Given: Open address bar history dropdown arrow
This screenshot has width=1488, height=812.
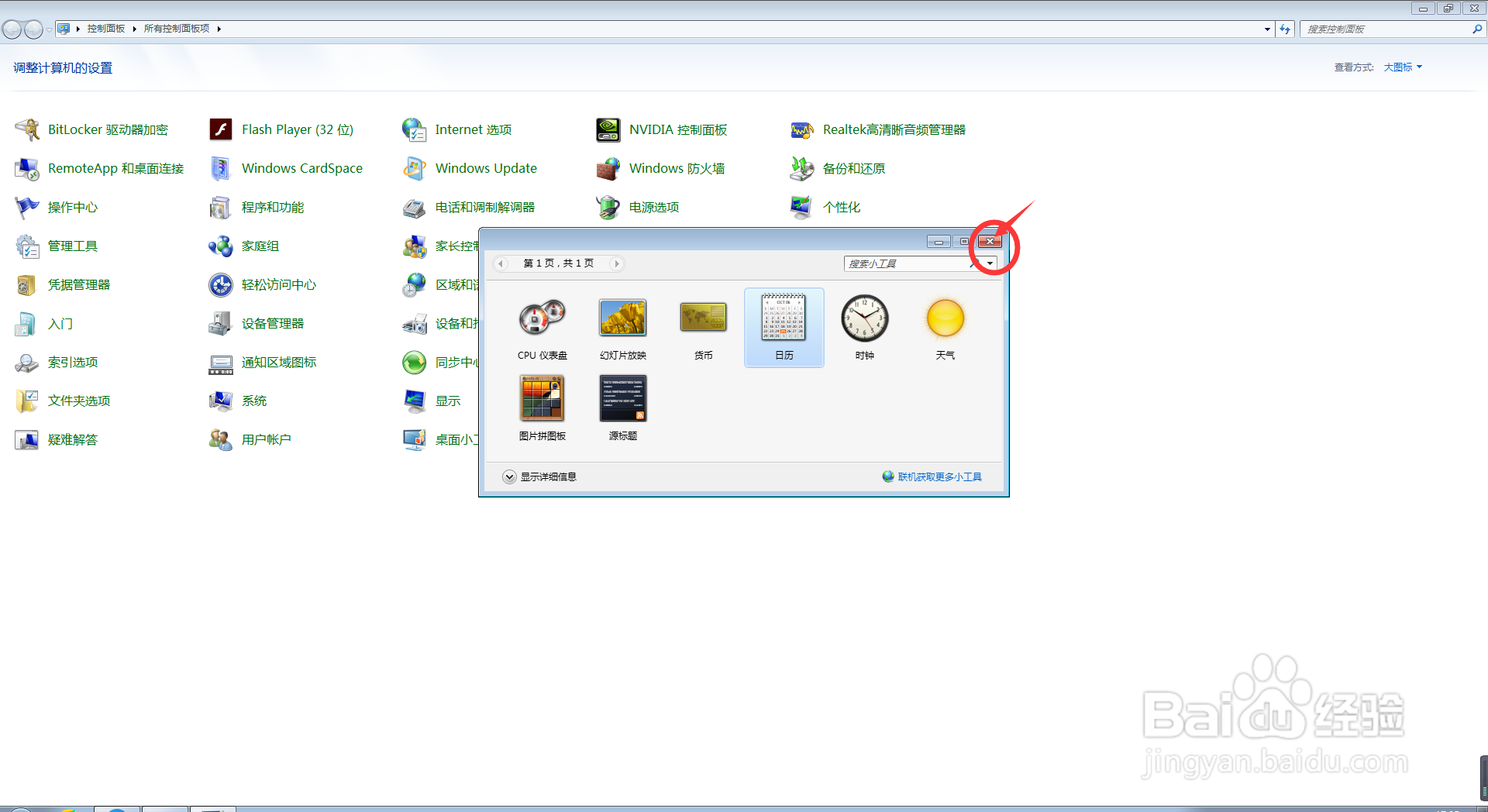Looking at the screenshot, I should [x=1267, y=29].
